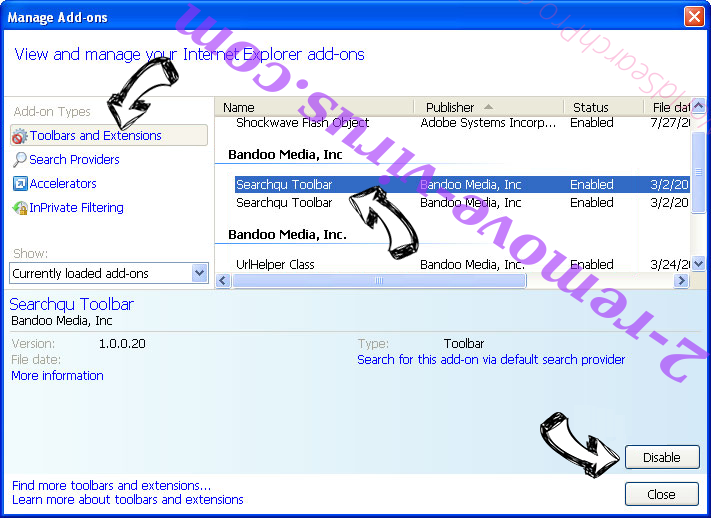
Task: Open Find more toolbars and extensions link
Action: [x=112, y=485]
